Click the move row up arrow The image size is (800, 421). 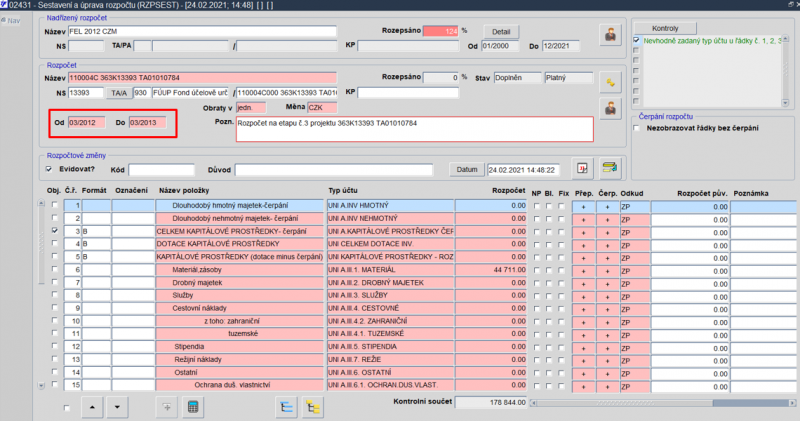click(x=92, y=407)
